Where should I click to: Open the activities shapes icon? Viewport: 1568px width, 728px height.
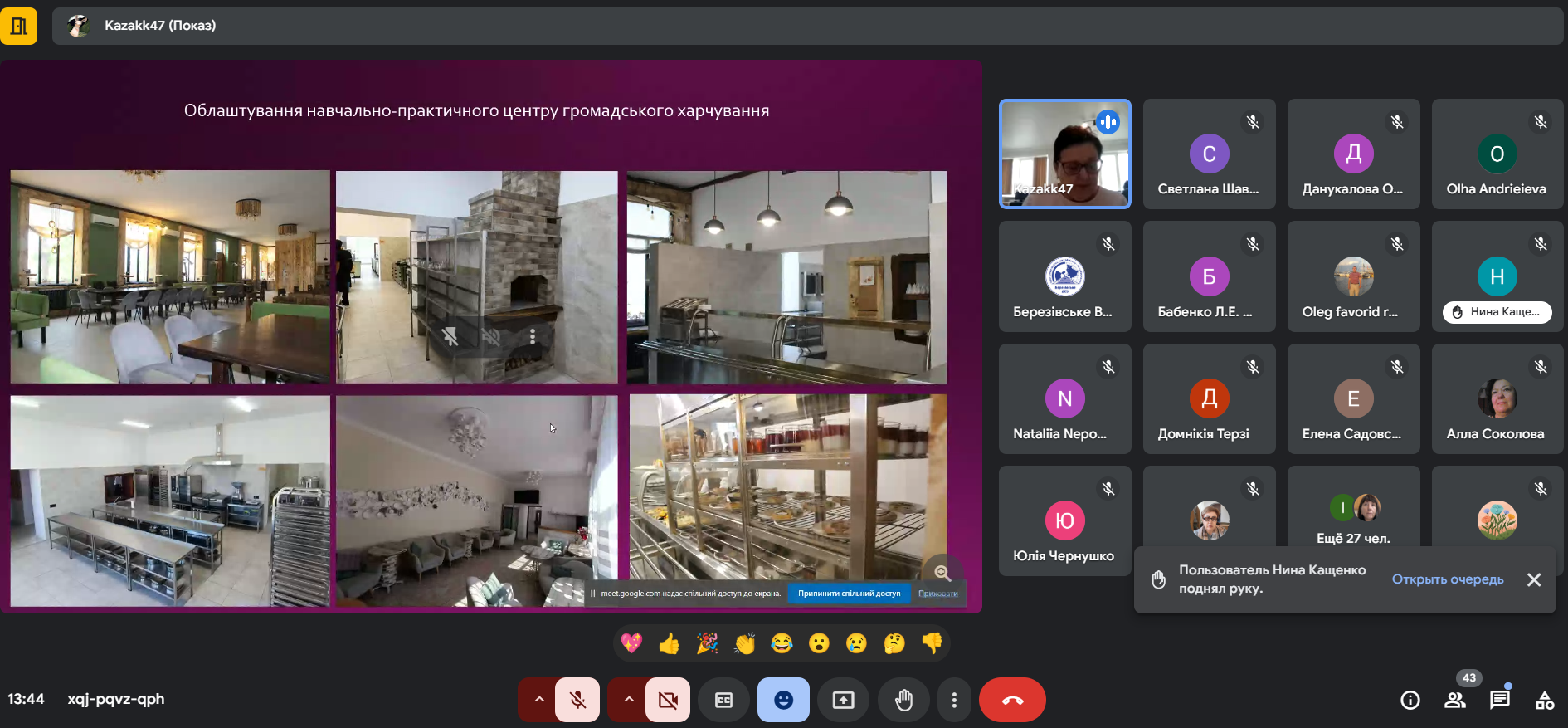1544,700
